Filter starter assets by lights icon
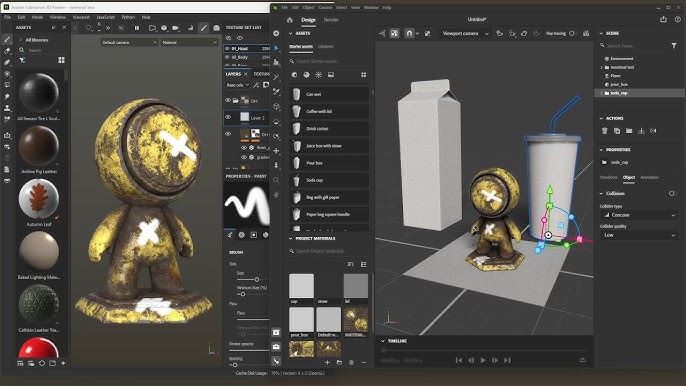Viewport: 686px width, 386px height. [318, 75]
